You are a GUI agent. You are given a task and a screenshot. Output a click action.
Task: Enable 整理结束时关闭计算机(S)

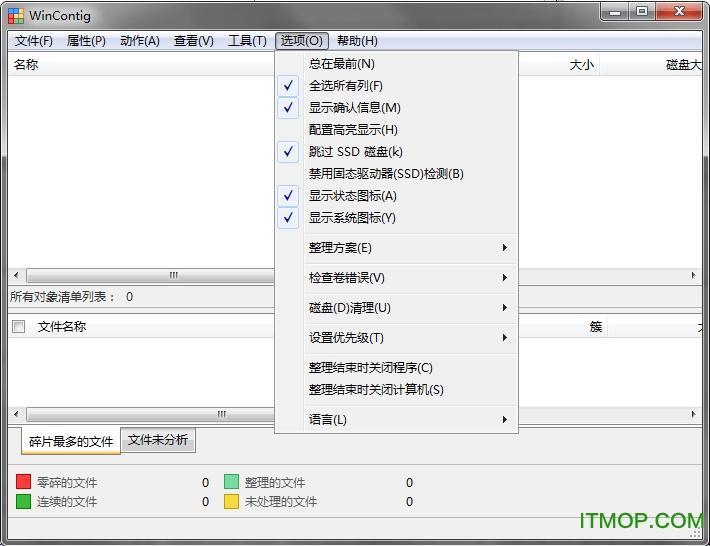(x=396, y=390)
